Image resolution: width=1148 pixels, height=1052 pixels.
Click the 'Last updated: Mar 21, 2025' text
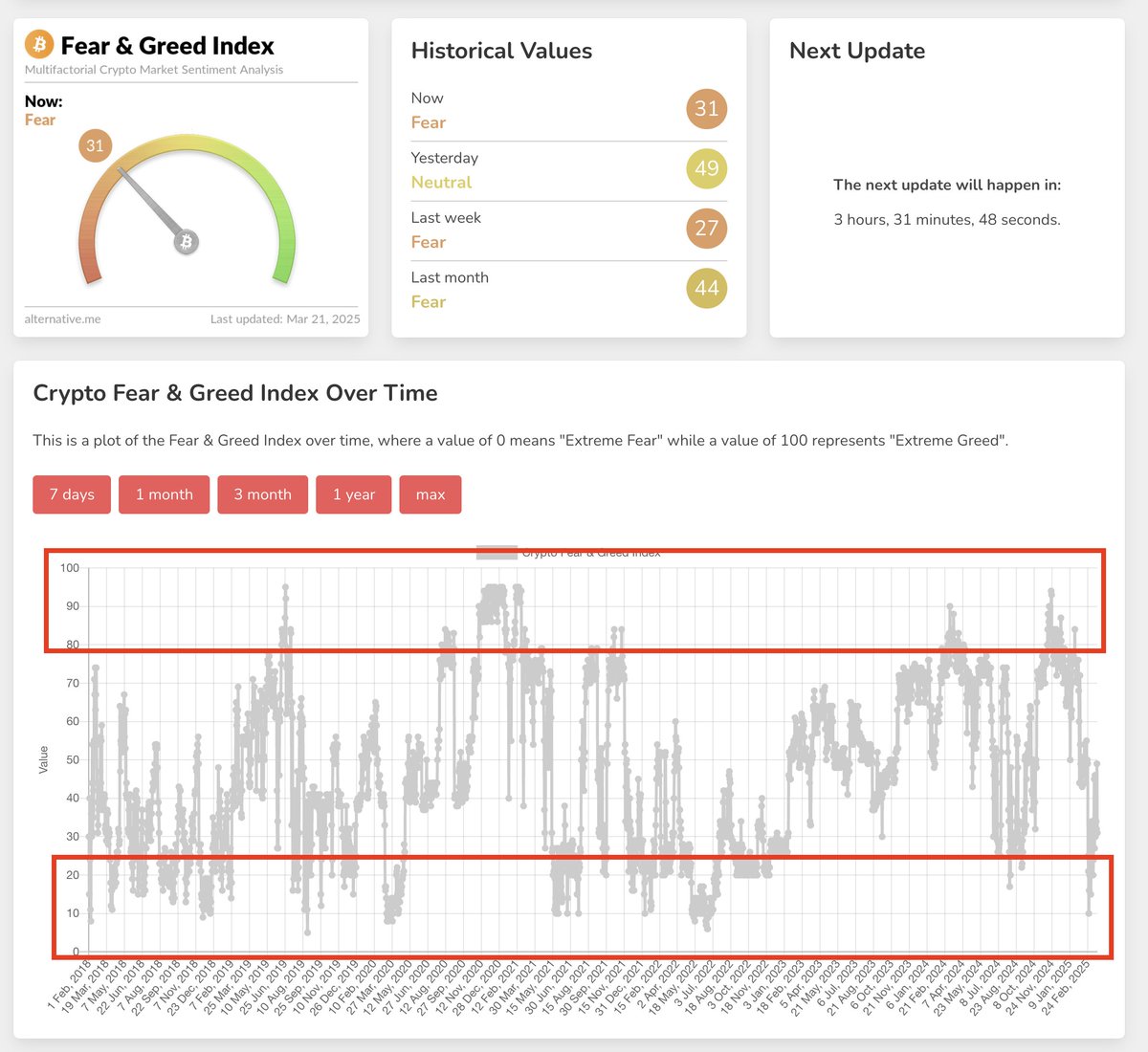(285, 319)
